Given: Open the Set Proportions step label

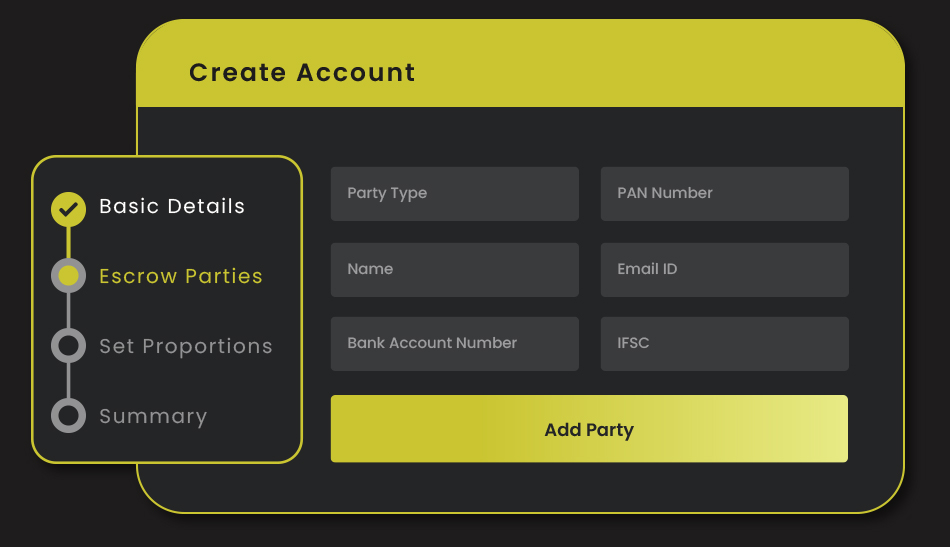Looking at the screenshot, I should (186, 347).
